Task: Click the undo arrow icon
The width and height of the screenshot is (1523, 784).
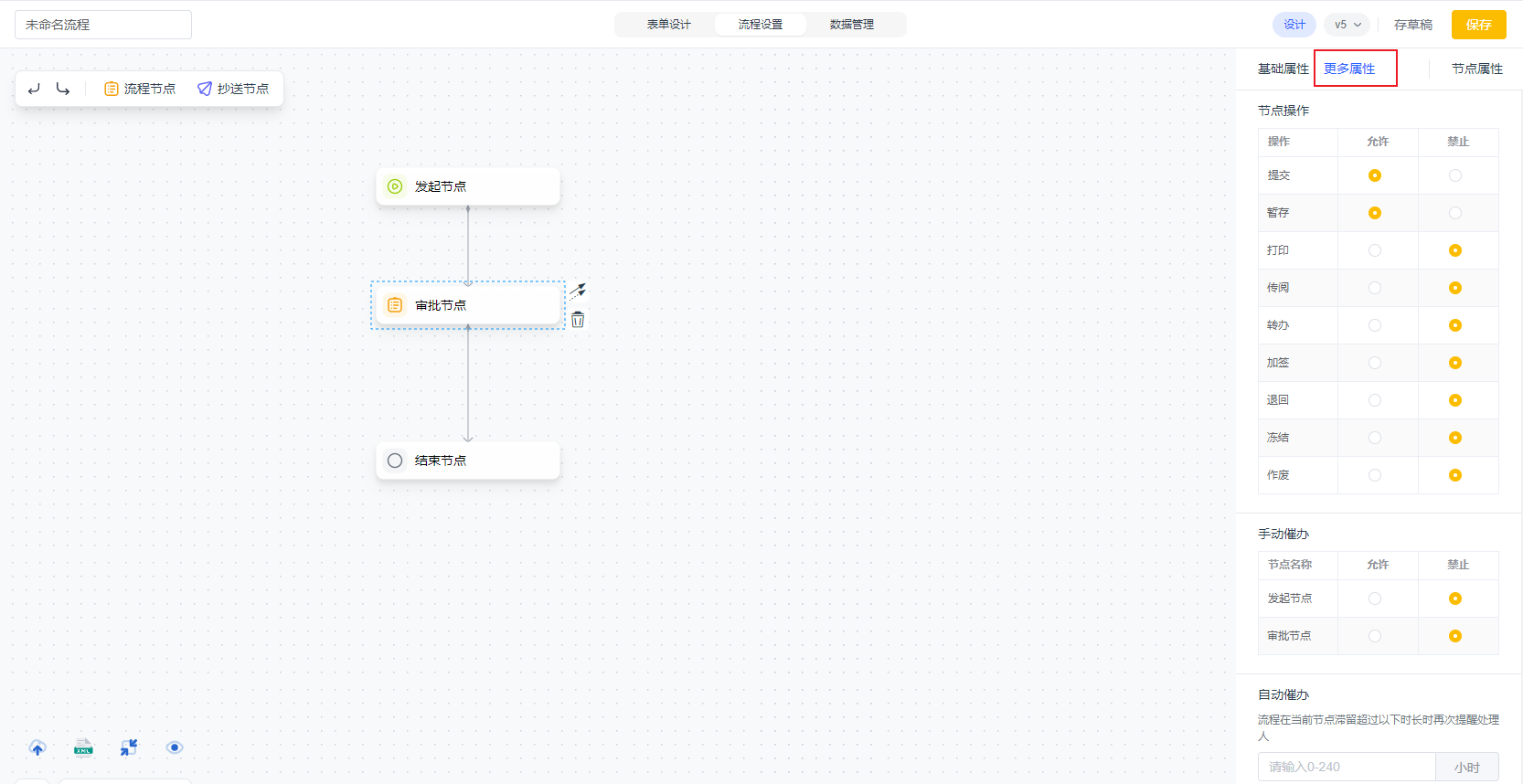Action: (x=34, y=89)
